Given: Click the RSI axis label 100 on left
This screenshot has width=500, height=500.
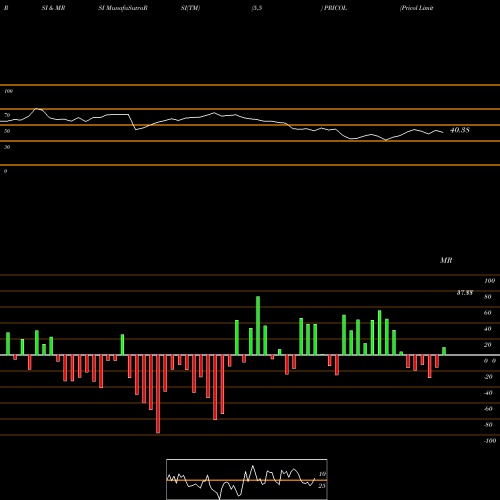Looking at the screenshot, I should 8,91.
